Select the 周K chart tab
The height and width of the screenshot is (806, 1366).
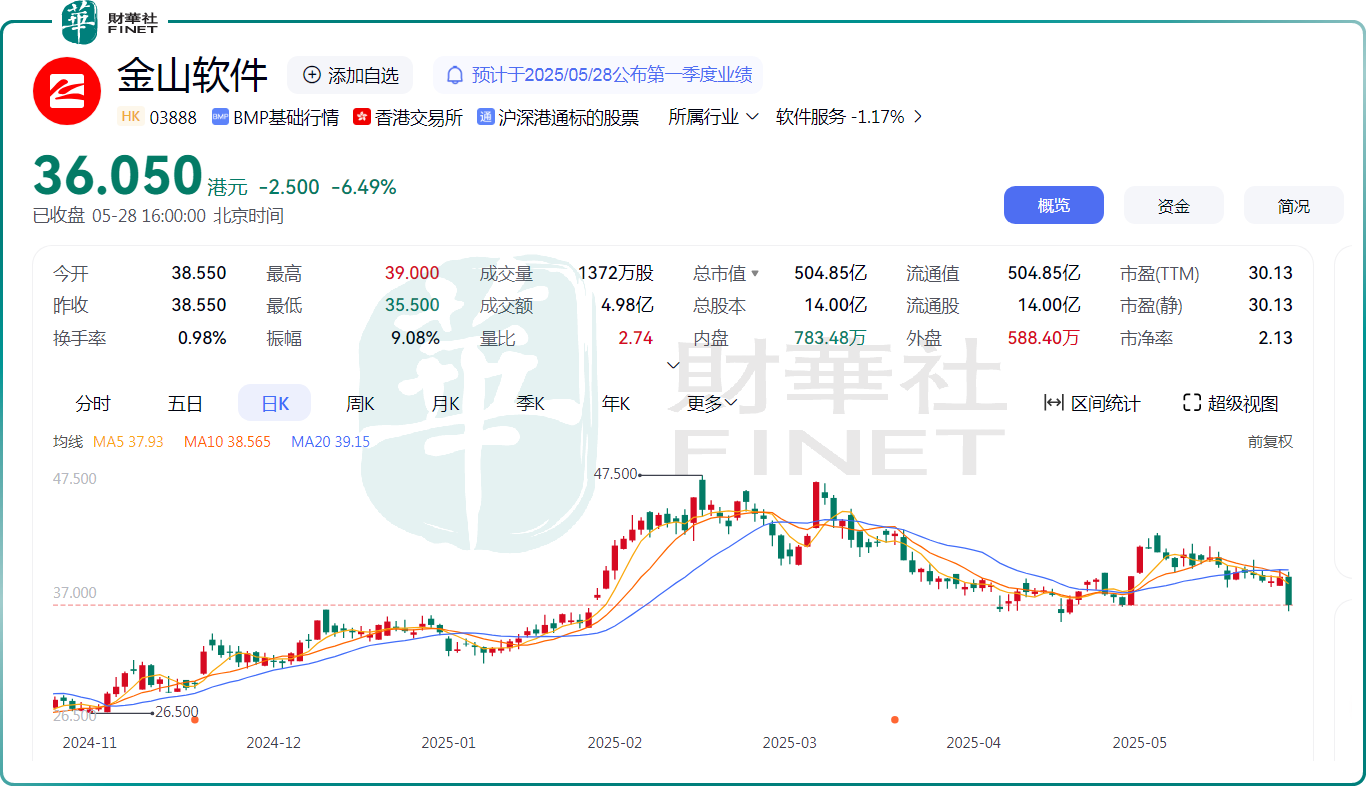[x=360, y=403]
